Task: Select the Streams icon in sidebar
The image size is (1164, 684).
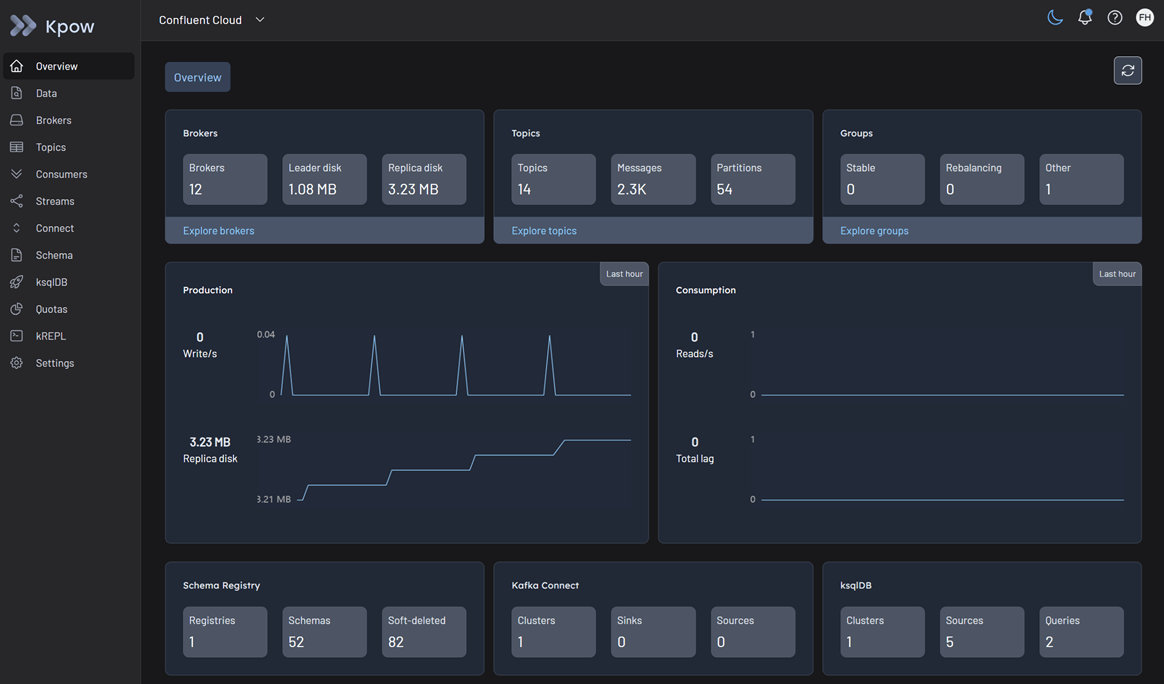Action: pyautogui.click(x=17, y=201)
